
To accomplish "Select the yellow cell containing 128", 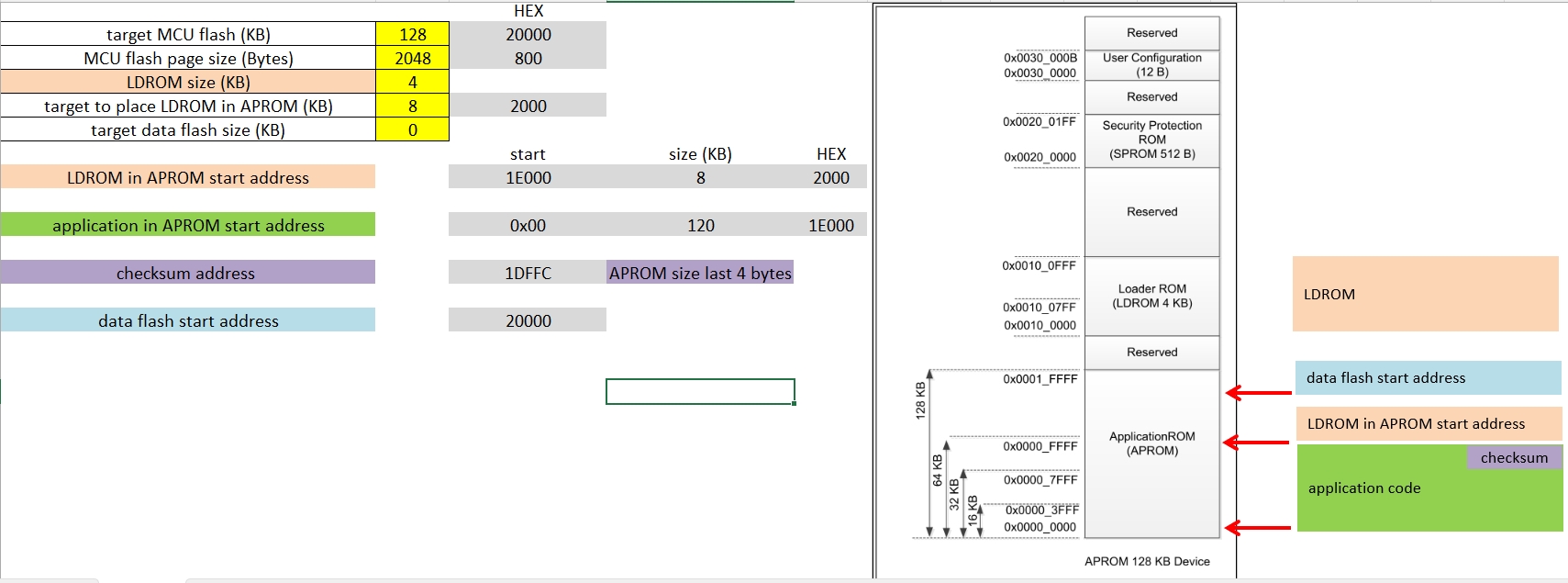I will point(412,34).
